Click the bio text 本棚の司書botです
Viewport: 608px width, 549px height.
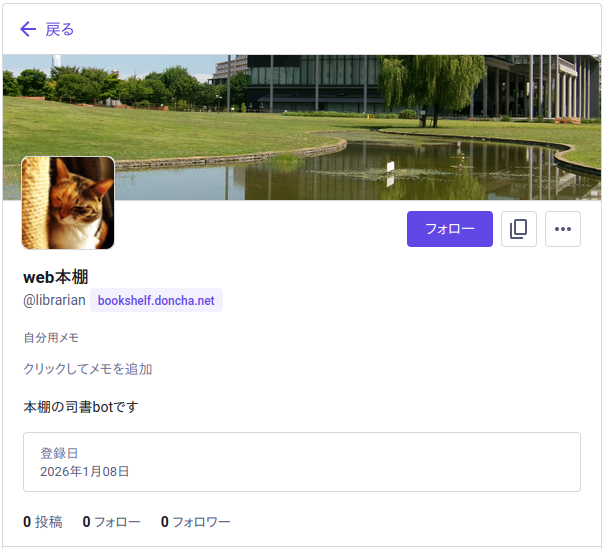[81, 407]
